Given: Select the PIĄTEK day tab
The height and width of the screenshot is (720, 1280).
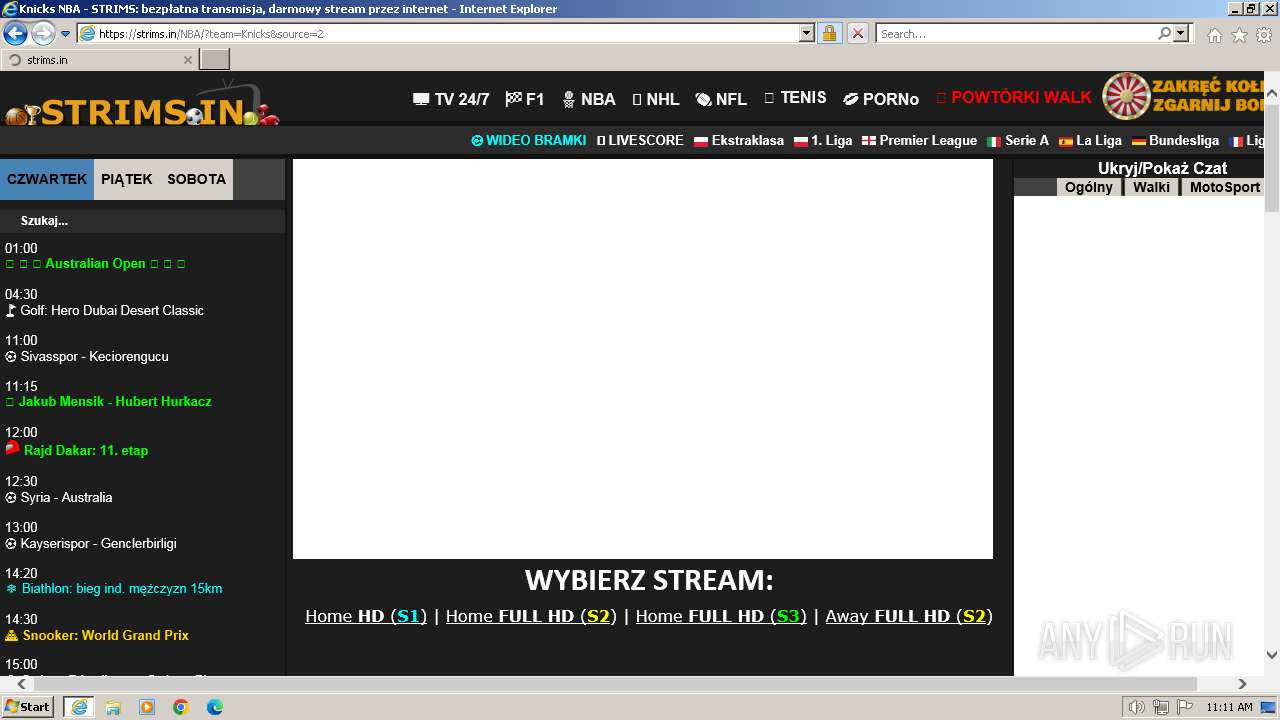Looking at the screenshot, I should 127,180.
